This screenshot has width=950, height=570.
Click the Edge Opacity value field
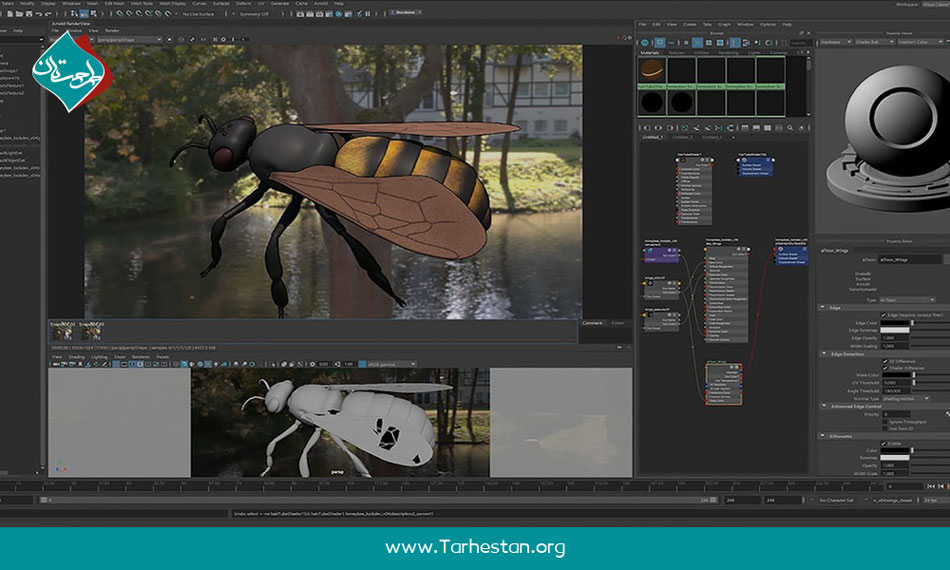pyautogui.click(x=895, y=338)
